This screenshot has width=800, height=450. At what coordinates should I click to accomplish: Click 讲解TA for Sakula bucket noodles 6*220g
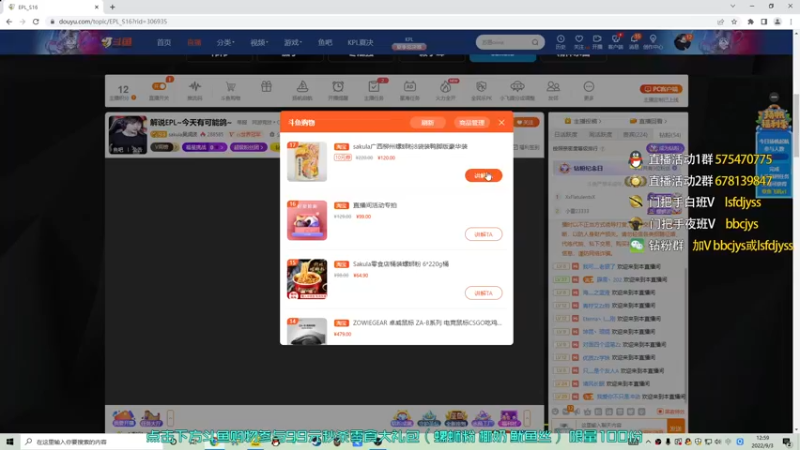point(483,293)
